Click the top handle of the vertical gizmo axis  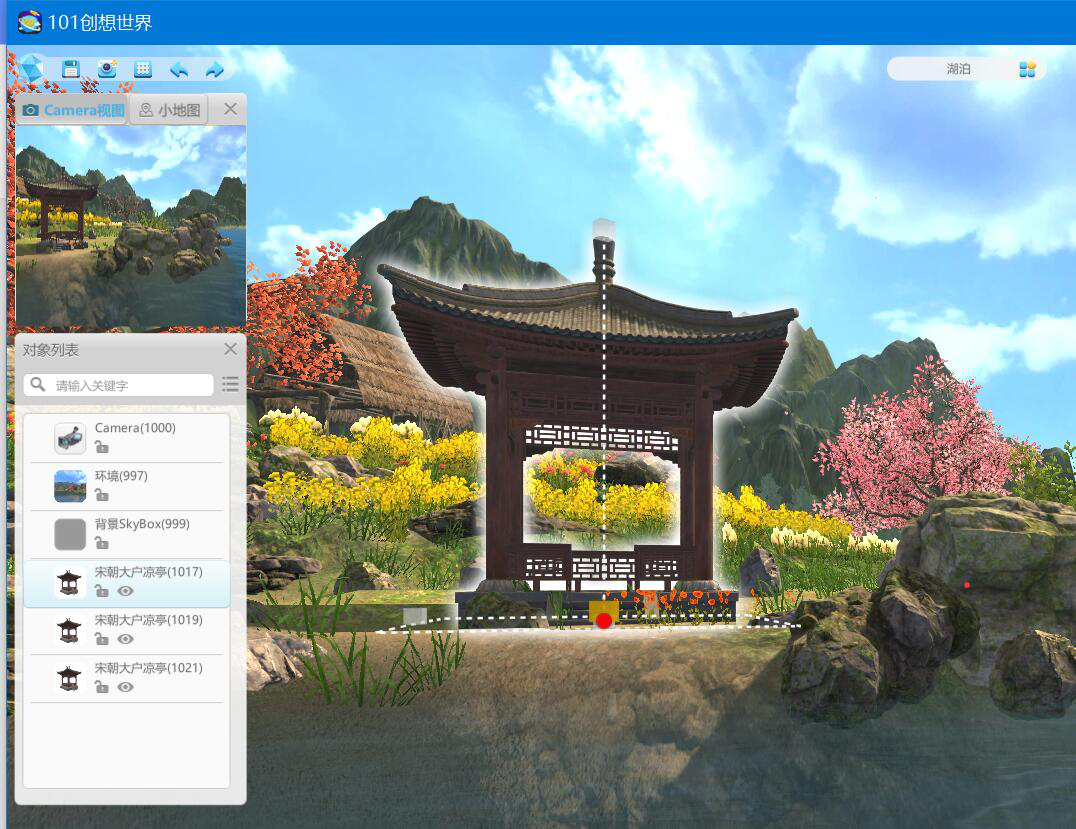[604, 229]
